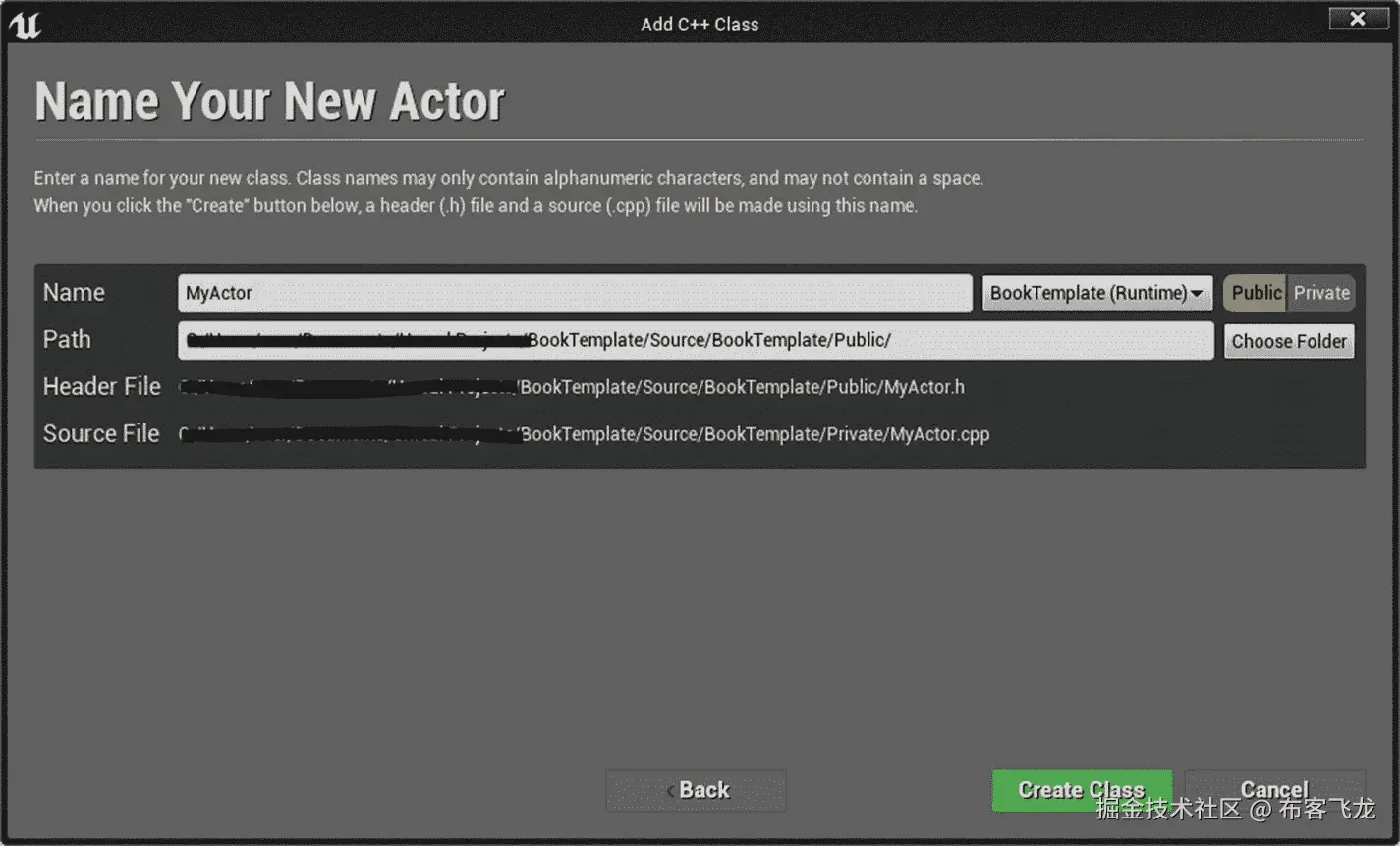Click the Path input field
The image size is (1400, 846).
click(696, 340)
